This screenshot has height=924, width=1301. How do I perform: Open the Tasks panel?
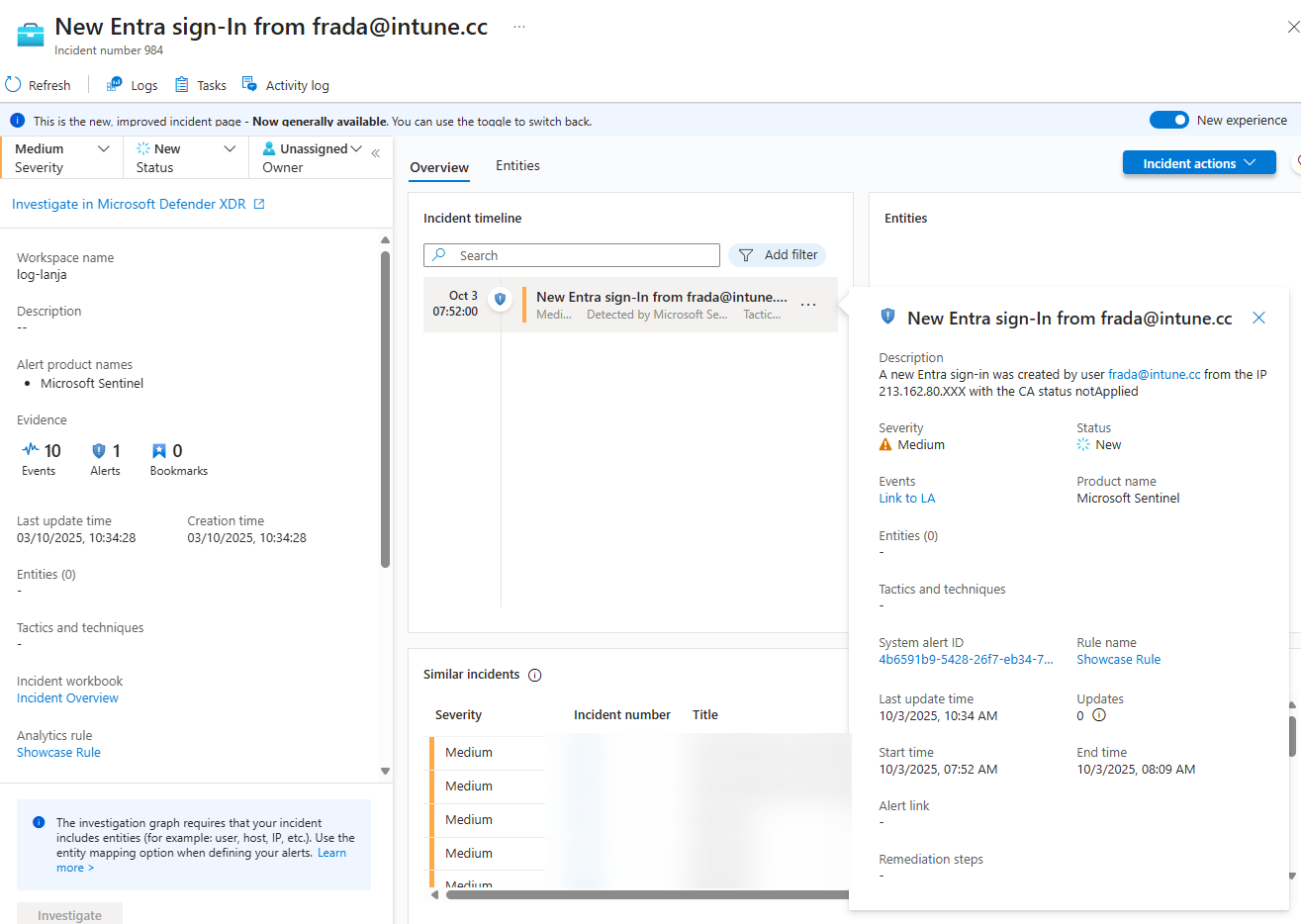[x=201, y=85]
